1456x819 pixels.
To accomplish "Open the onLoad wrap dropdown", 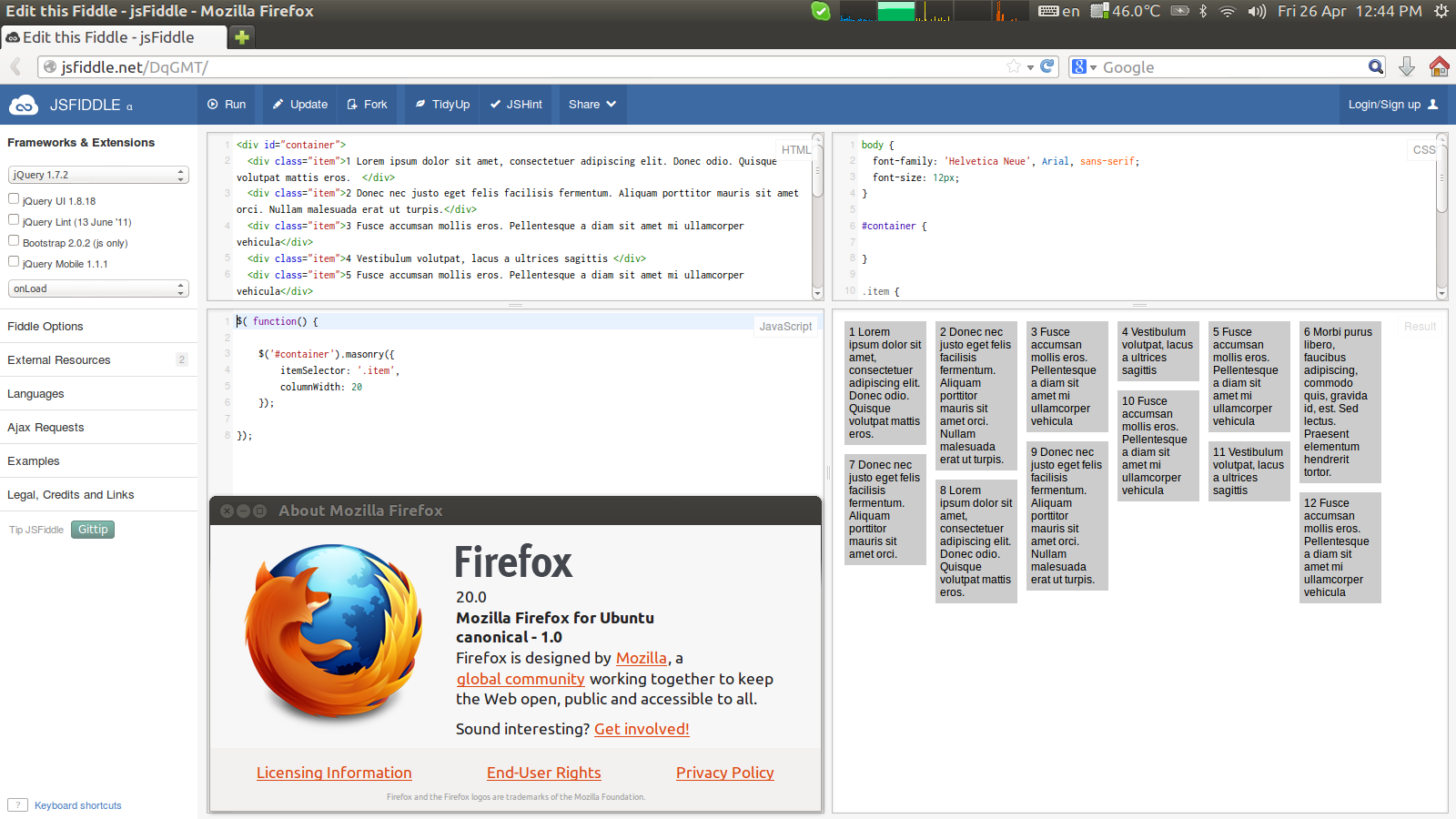I will [98, 288].
